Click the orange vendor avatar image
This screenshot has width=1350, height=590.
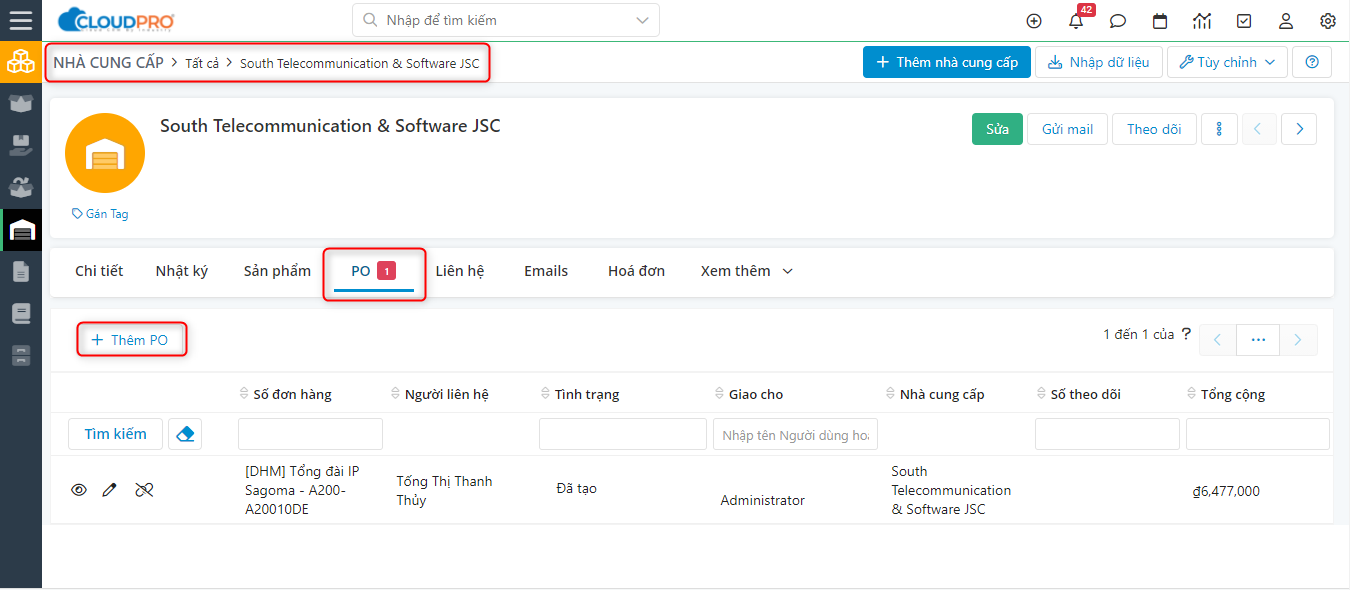tap(105, 153)
